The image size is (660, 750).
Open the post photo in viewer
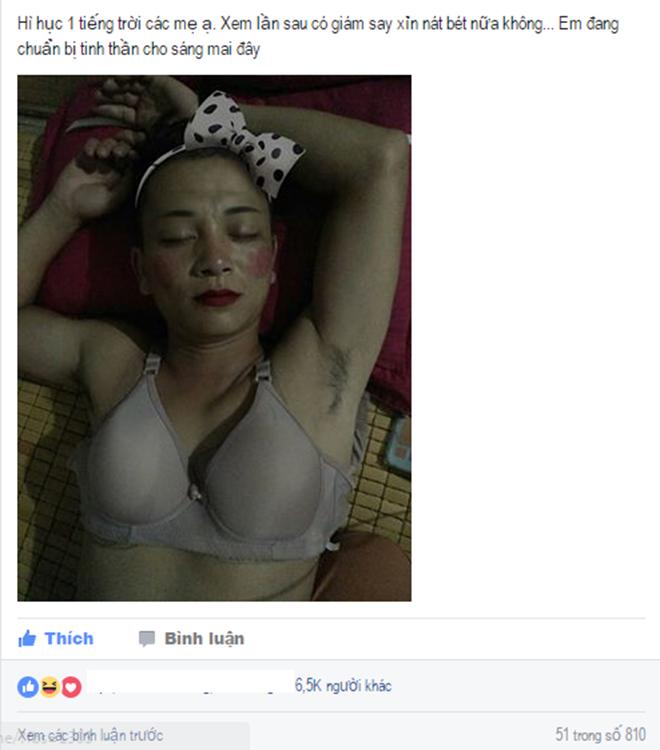(x=214, y=338)
